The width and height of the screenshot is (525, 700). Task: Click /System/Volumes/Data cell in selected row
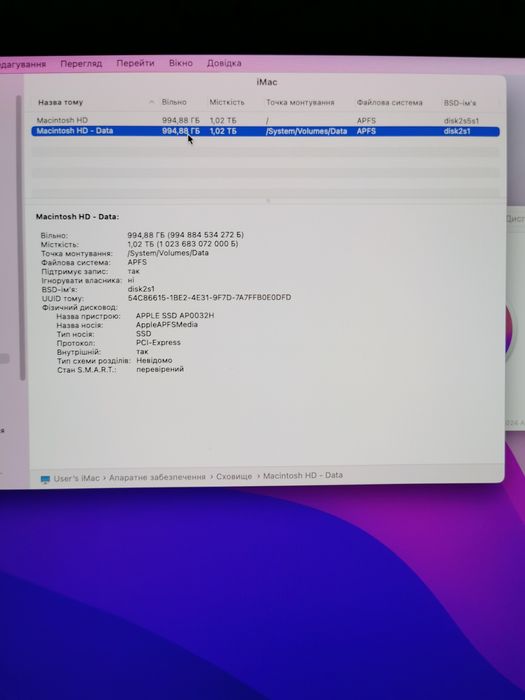coord(306,131)
